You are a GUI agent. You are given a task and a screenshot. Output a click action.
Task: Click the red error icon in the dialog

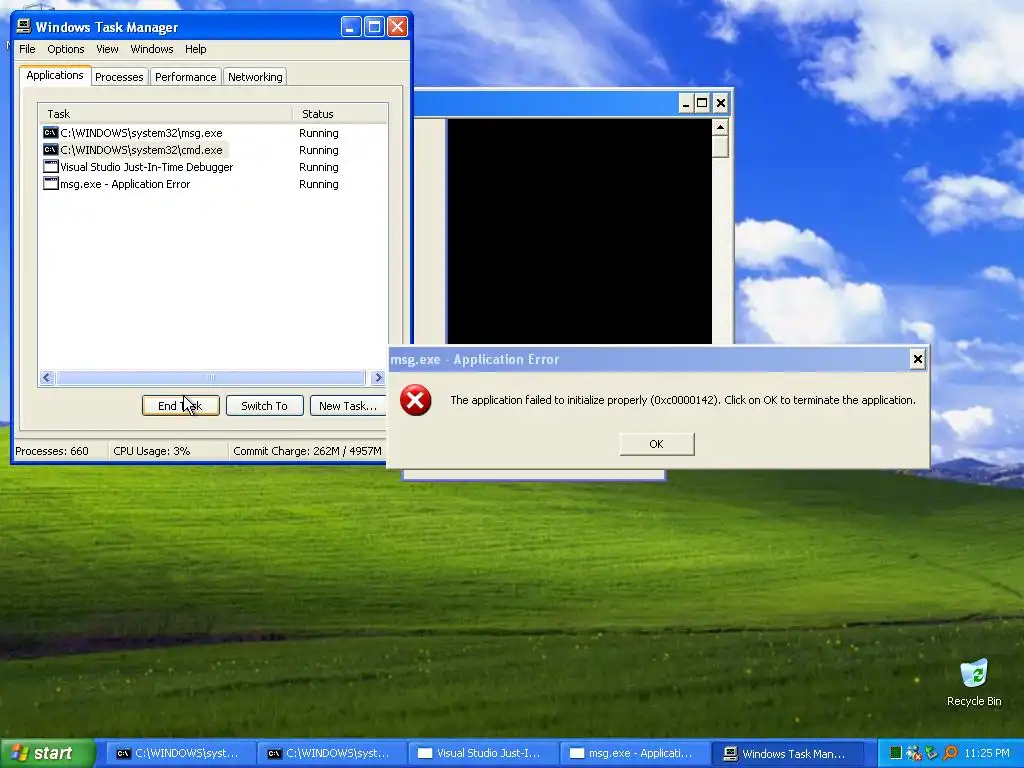click(x=415, y=400)
